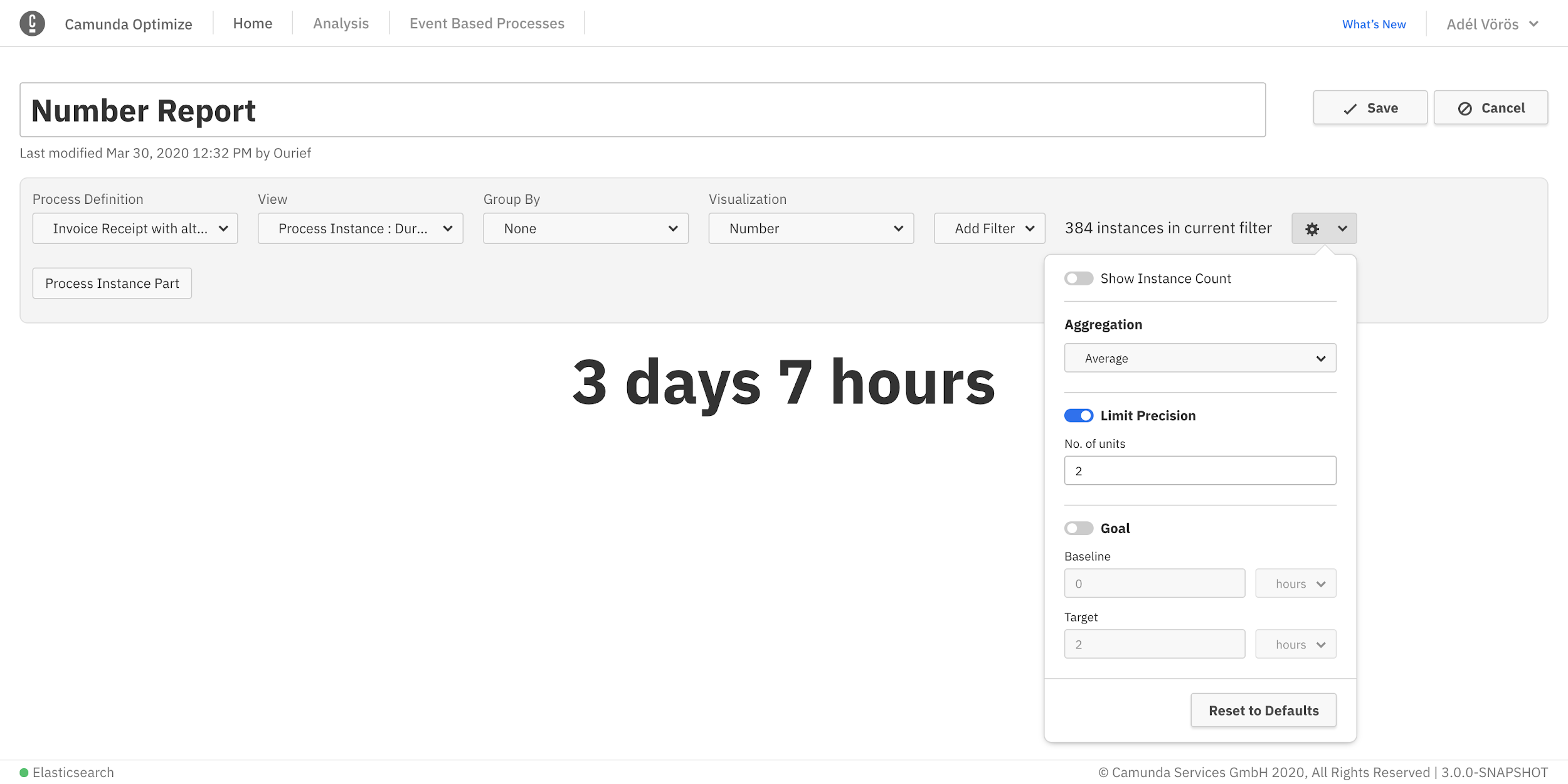1568x784 pixels.
Task: Open the Aggregation Average dropdown
Action: pos(1199,358)
